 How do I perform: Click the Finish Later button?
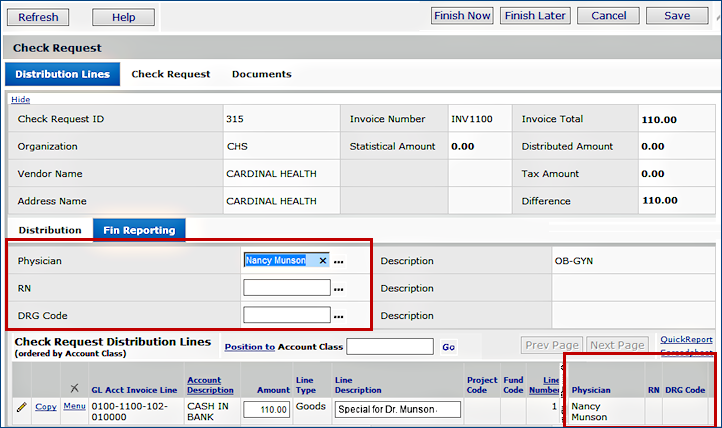(535, 16)
